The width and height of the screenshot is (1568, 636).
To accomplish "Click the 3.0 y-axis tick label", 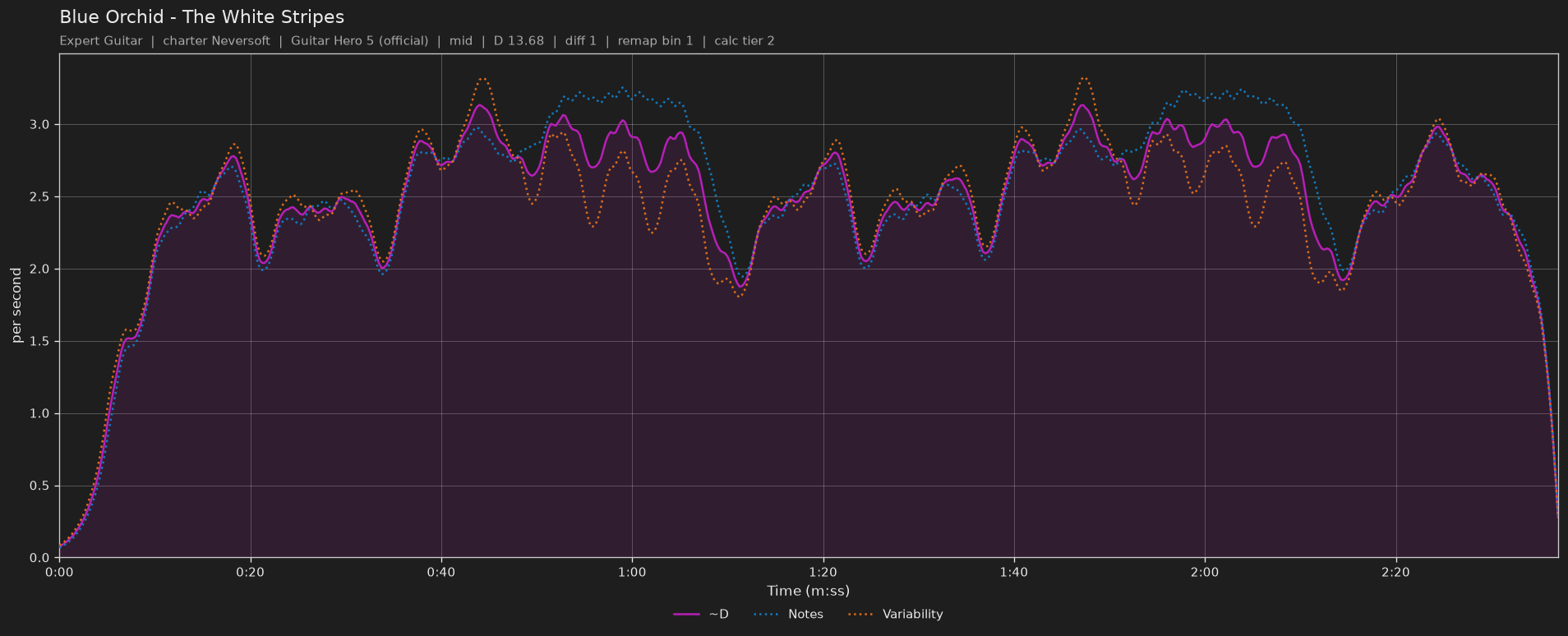I will pyautogui.click(x=39, y=125).
